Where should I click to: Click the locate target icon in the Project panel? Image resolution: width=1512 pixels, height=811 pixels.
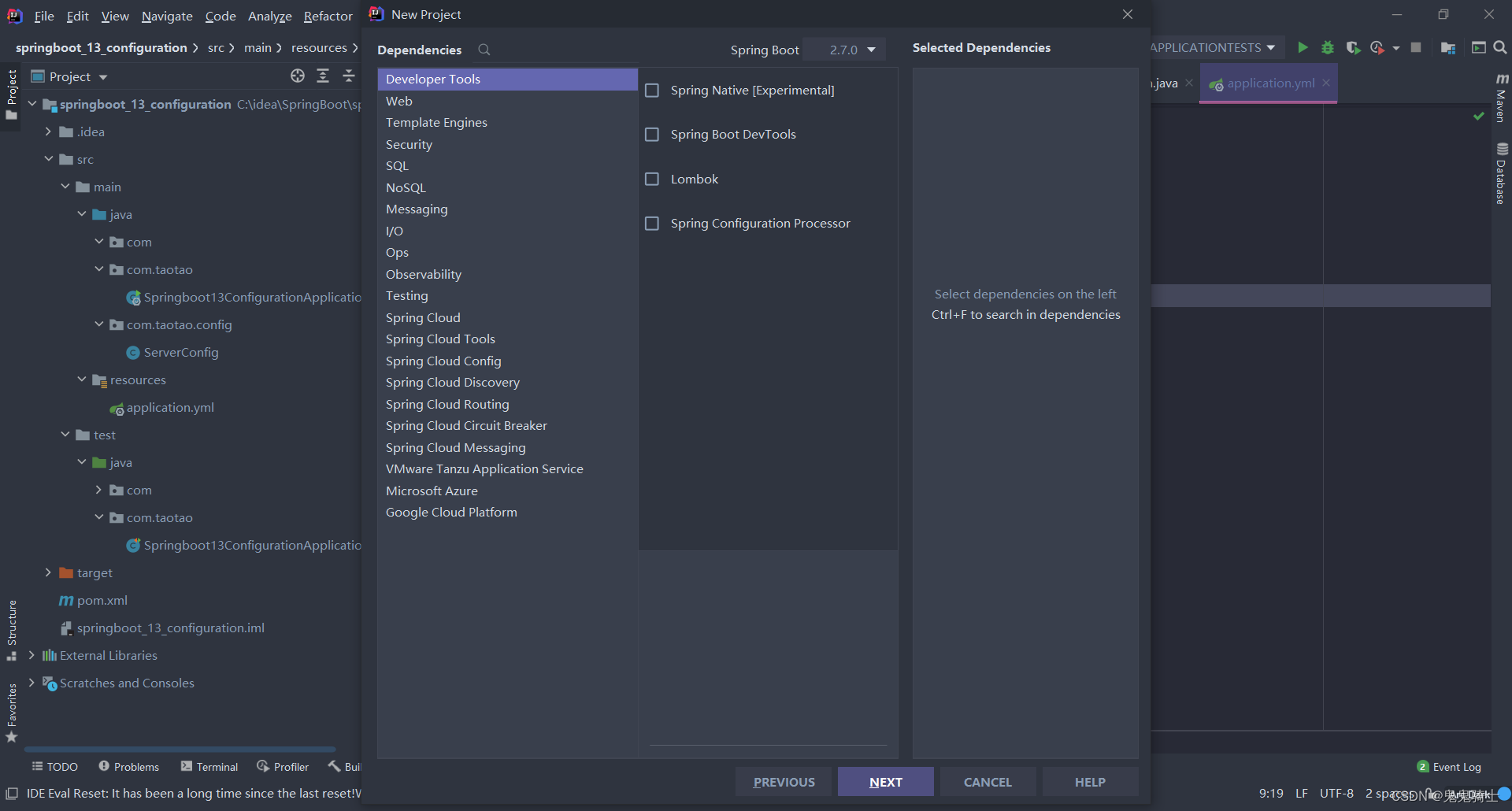coord(298,76)
